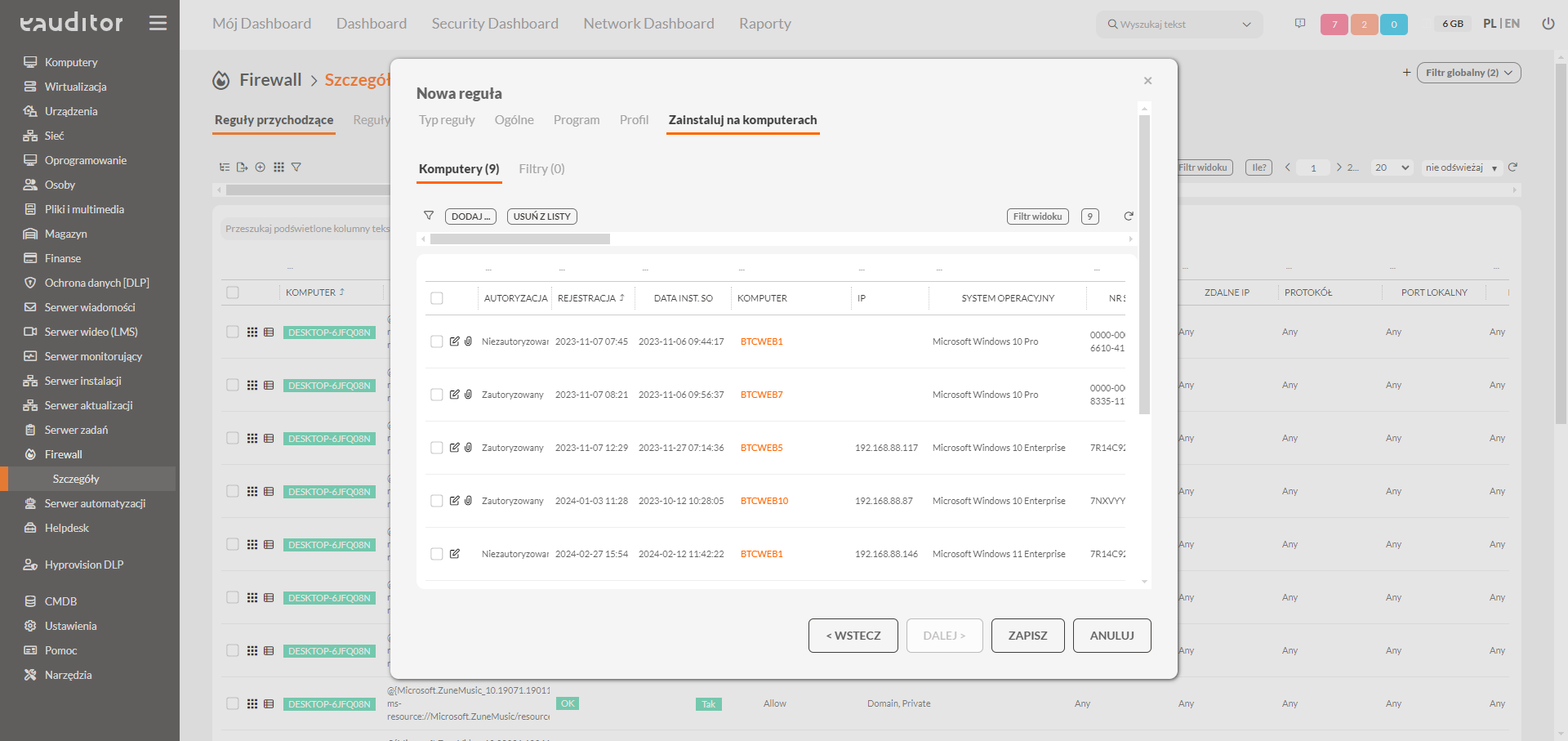This screenshot has width=1568, height=741.
Task: Close the Nowa reguła dialog
Action: point(1147,81)
